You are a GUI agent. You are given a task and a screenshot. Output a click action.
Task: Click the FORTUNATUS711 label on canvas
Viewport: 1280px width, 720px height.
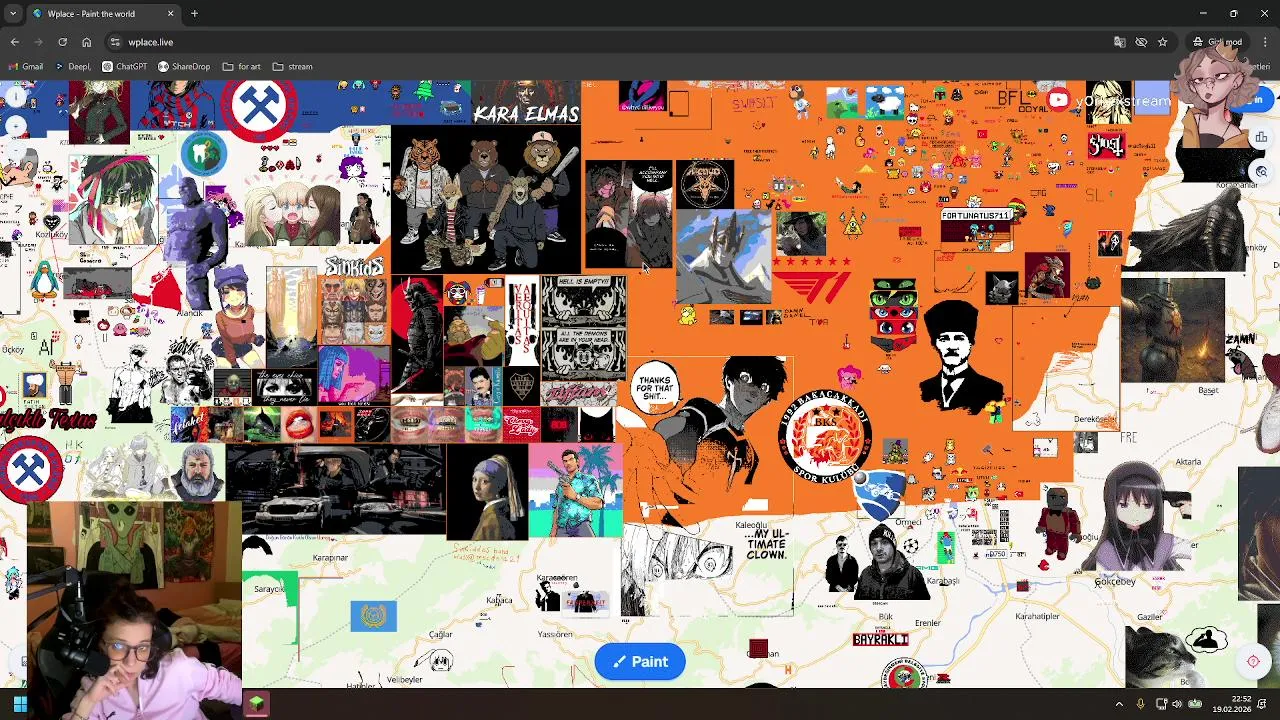click(976, 215)
